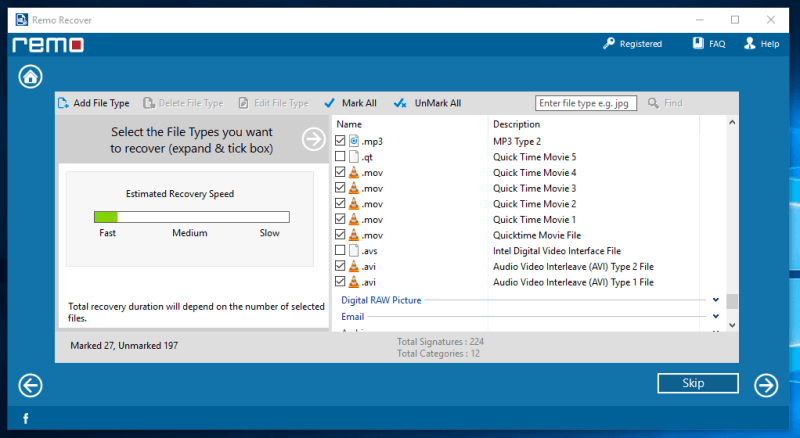
Task: Uncheck the .mp3 MP3 Type 2 checkbox
Action: click(340, 141)
